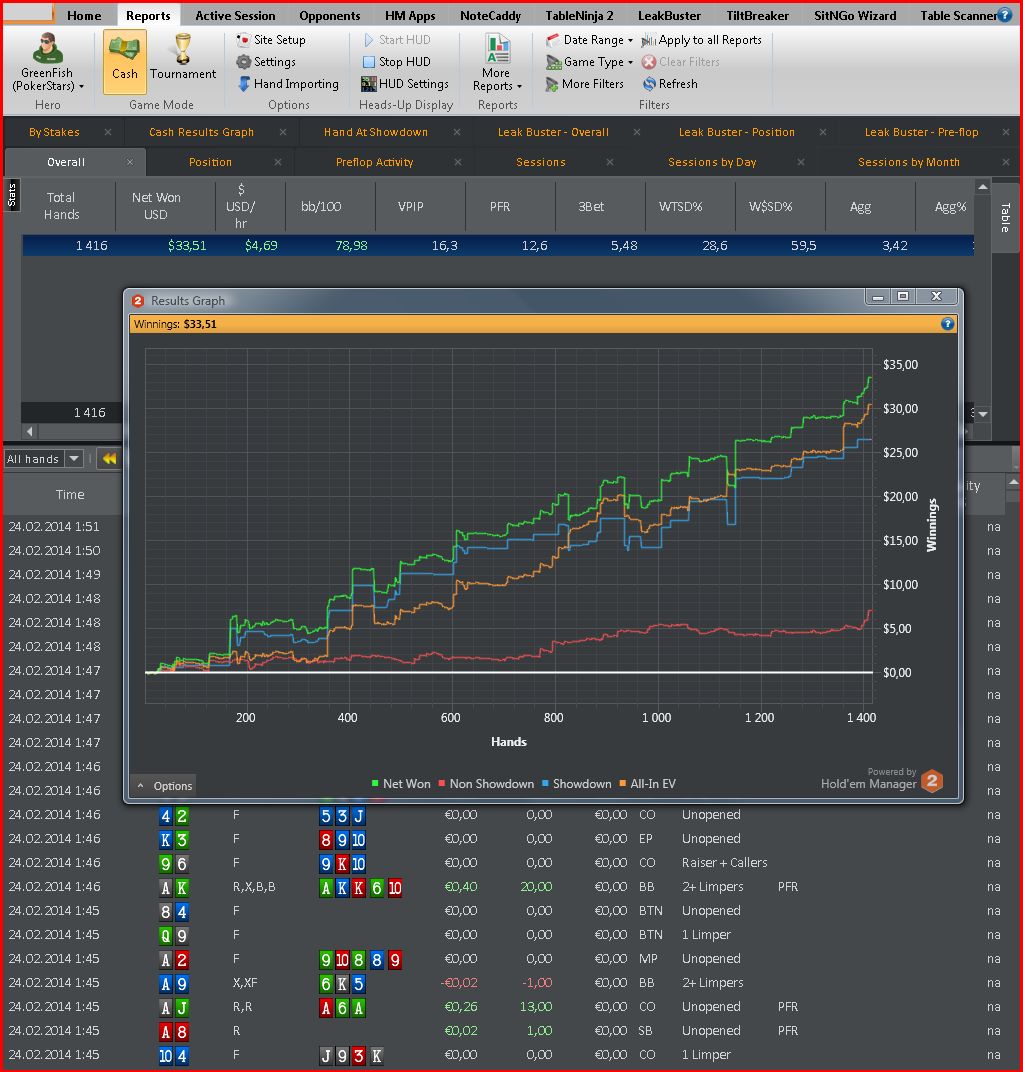Open the More Reports menu
The height and width of the screenshot is (1072, 1023).
[x=497, y=63]
